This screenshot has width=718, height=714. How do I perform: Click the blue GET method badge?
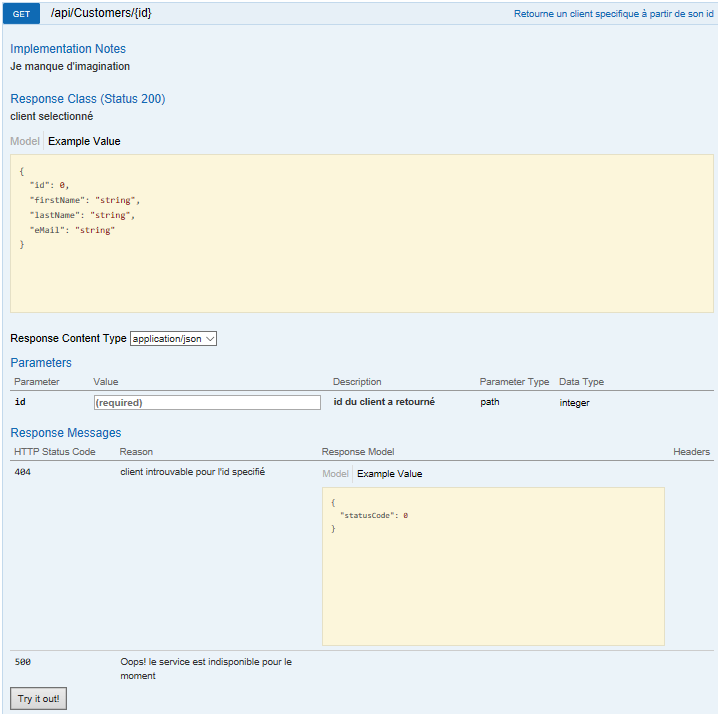coord(21,14)
